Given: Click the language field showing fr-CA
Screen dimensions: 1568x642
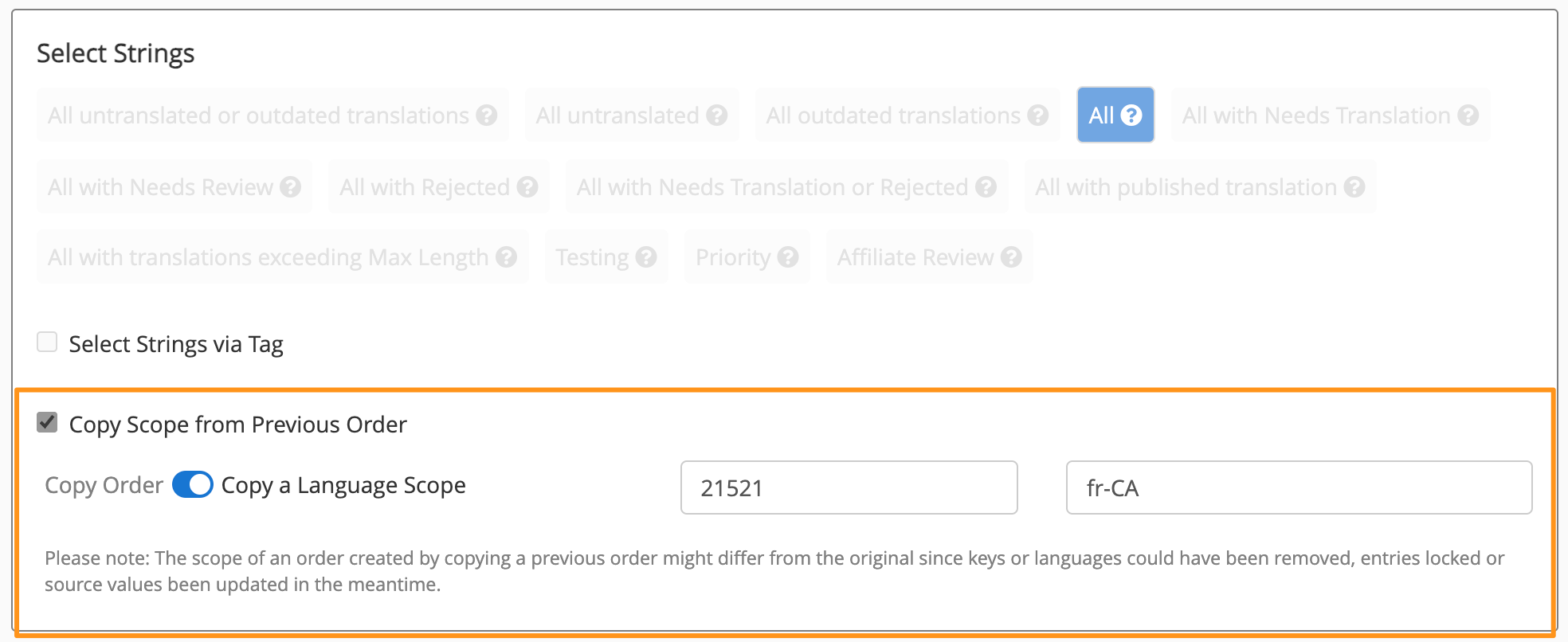Looking at the screenshot, I should [1299, 487].
